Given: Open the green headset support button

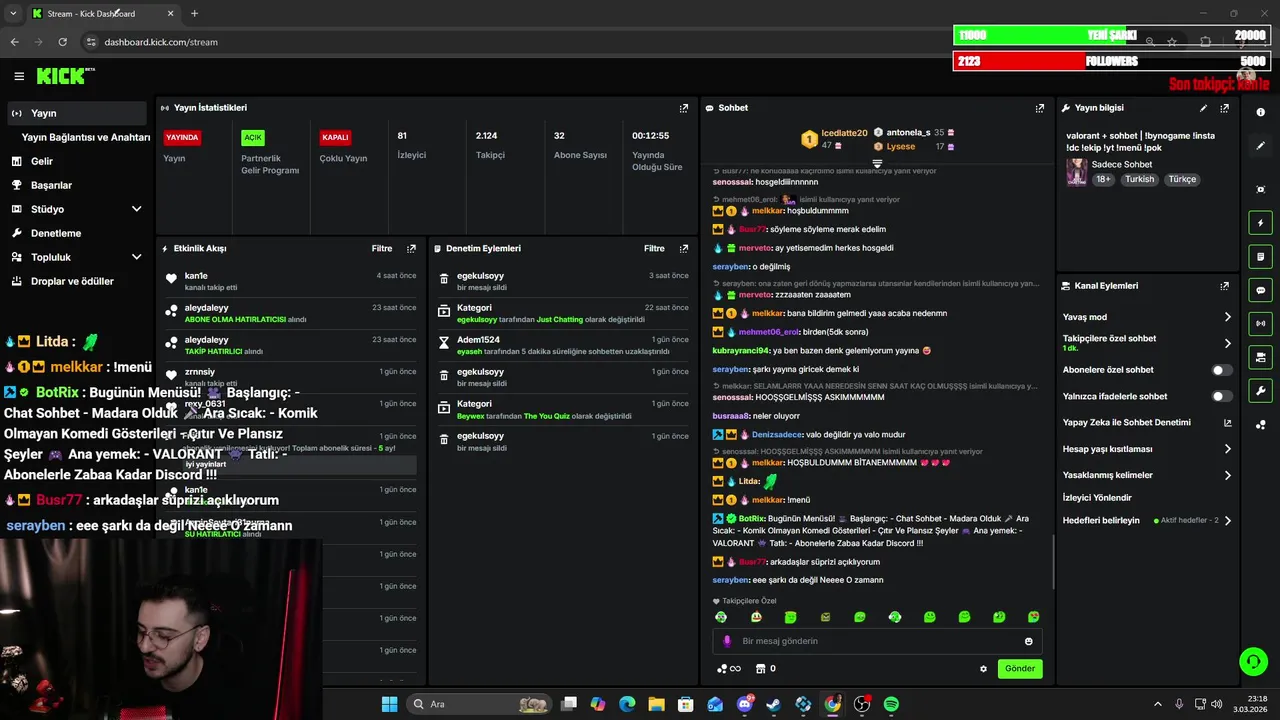Looking at the screenshot, I should pos(1253,661).
